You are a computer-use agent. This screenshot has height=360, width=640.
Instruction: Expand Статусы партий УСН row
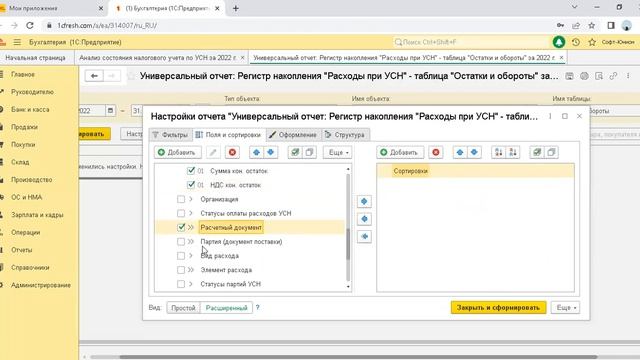(x=191, y=284)
